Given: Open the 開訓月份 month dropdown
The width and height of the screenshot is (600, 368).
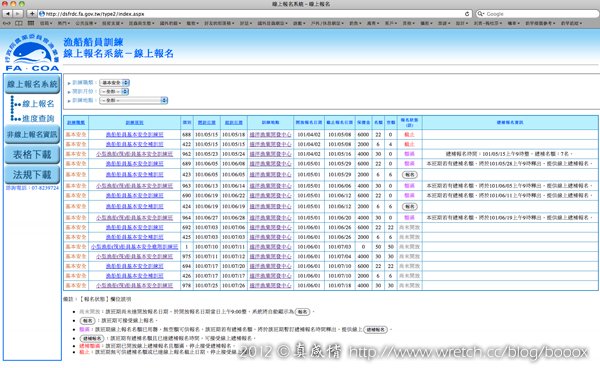Looking at the screenshot, I should tap(114, 91).
